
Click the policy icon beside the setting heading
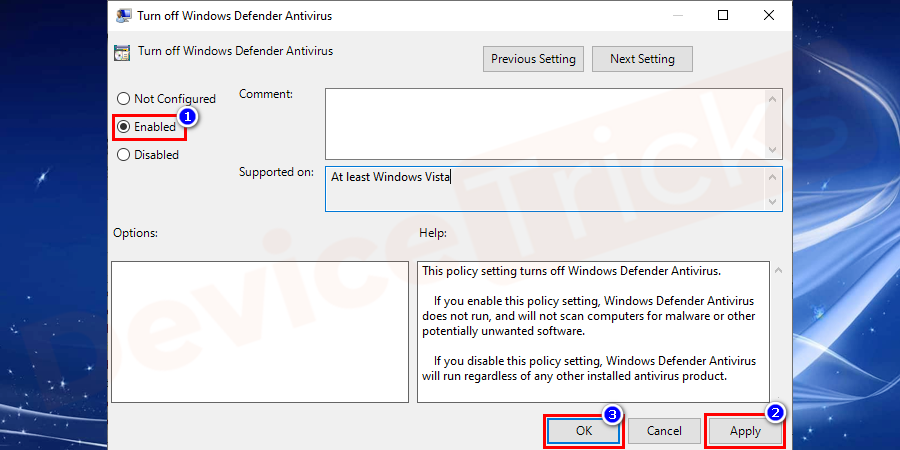[x=121, y=52]
